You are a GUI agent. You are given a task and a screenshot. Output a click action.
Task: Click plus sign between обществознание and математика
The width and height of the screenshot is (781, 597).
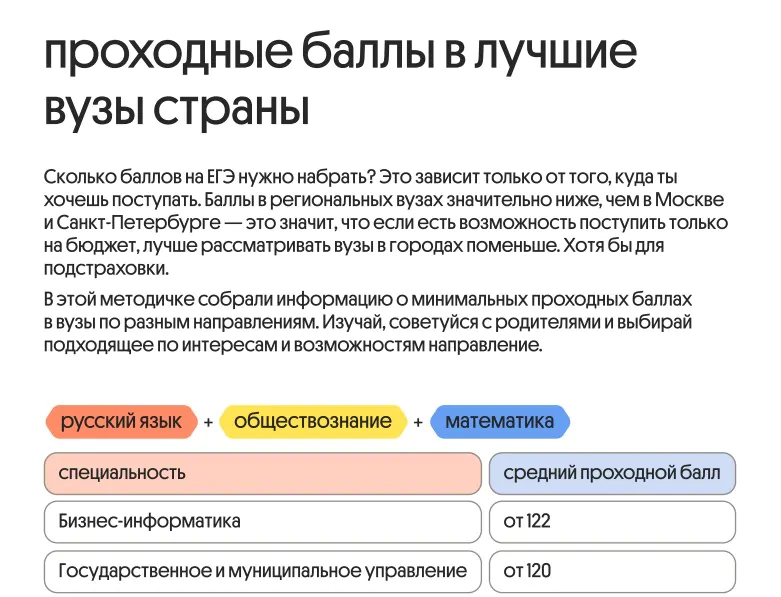pyautogui.click(x=418, y=423)
